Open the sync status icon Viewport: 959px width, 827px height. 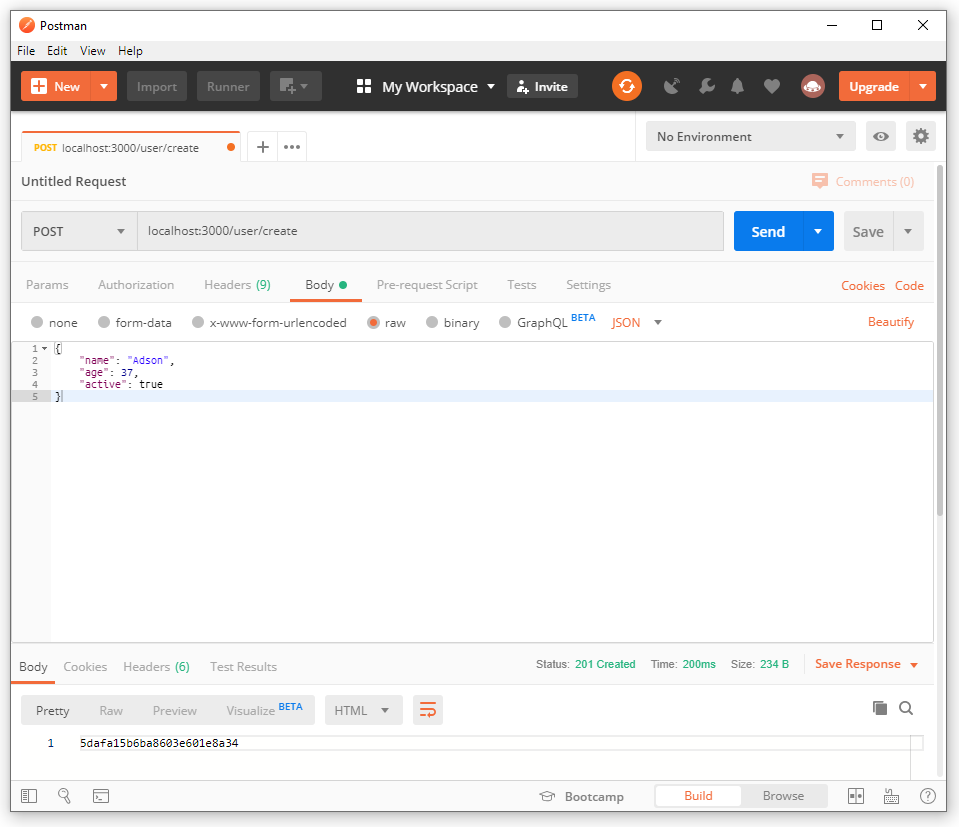pos(627,86)
